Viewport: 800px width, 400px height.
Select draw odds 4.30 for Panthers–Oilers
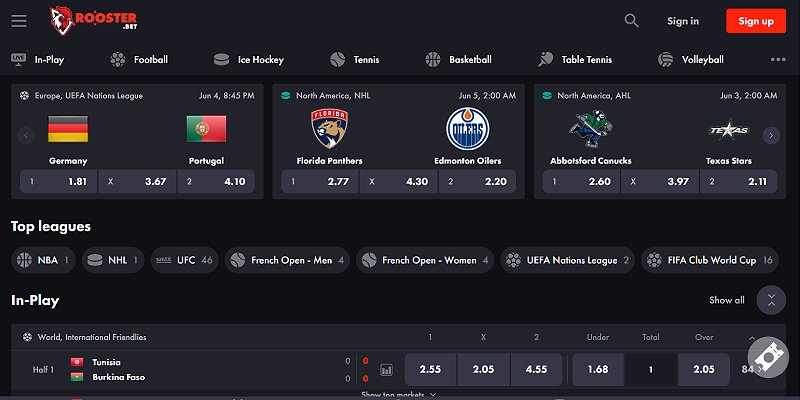coord(398,181)
